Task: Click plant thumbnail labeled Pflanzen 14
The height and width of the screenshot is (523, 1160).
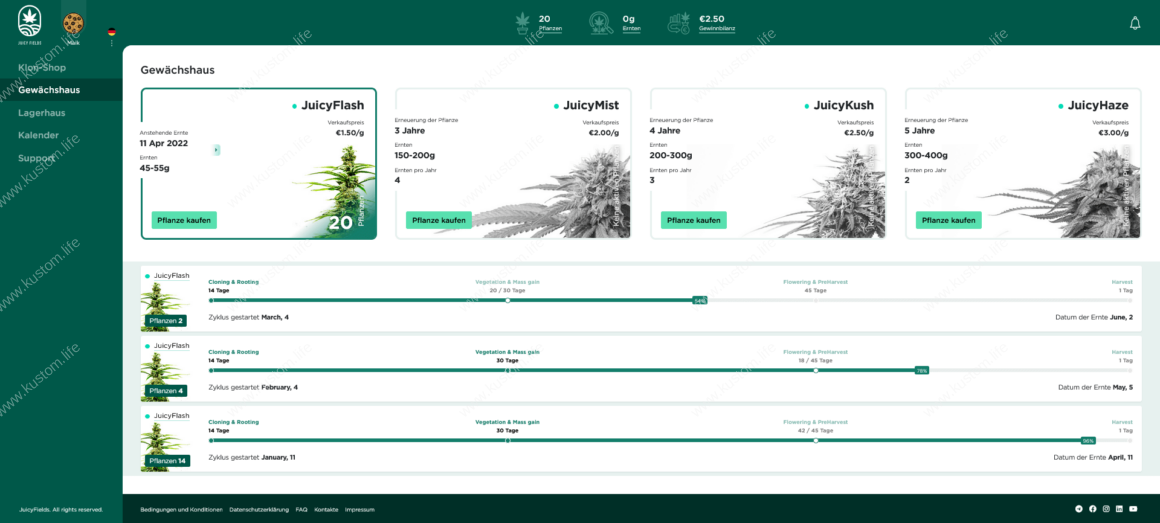Action: pyautogui.click(x=164, y=446)
